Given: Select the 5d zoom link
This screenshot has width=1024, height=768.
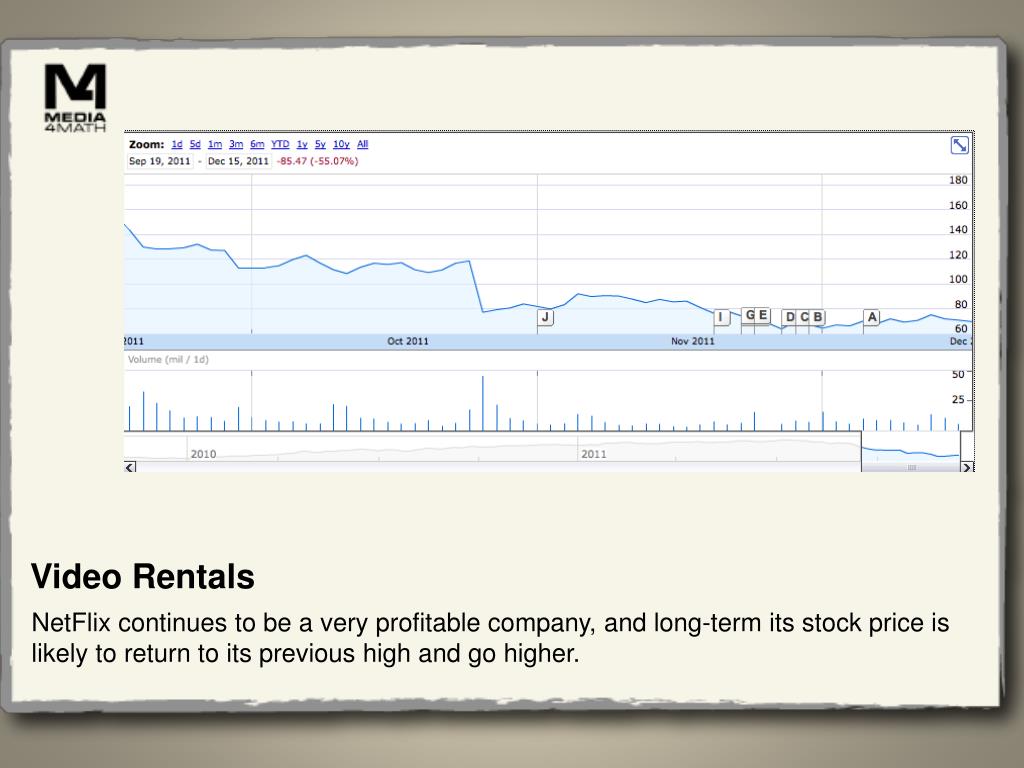Looking at the screenshot, I should (x=195, y=144).
